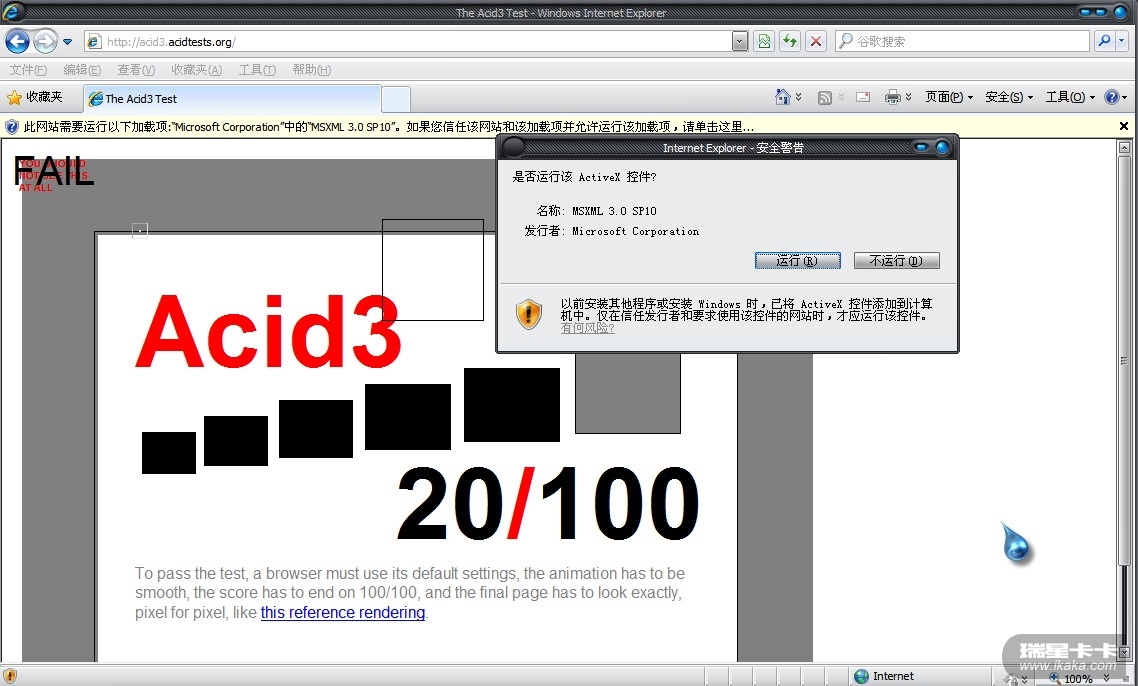Open a new blank tab
Image resolution: width=1138 pixels, height=686 pixels.
(396, 99)
